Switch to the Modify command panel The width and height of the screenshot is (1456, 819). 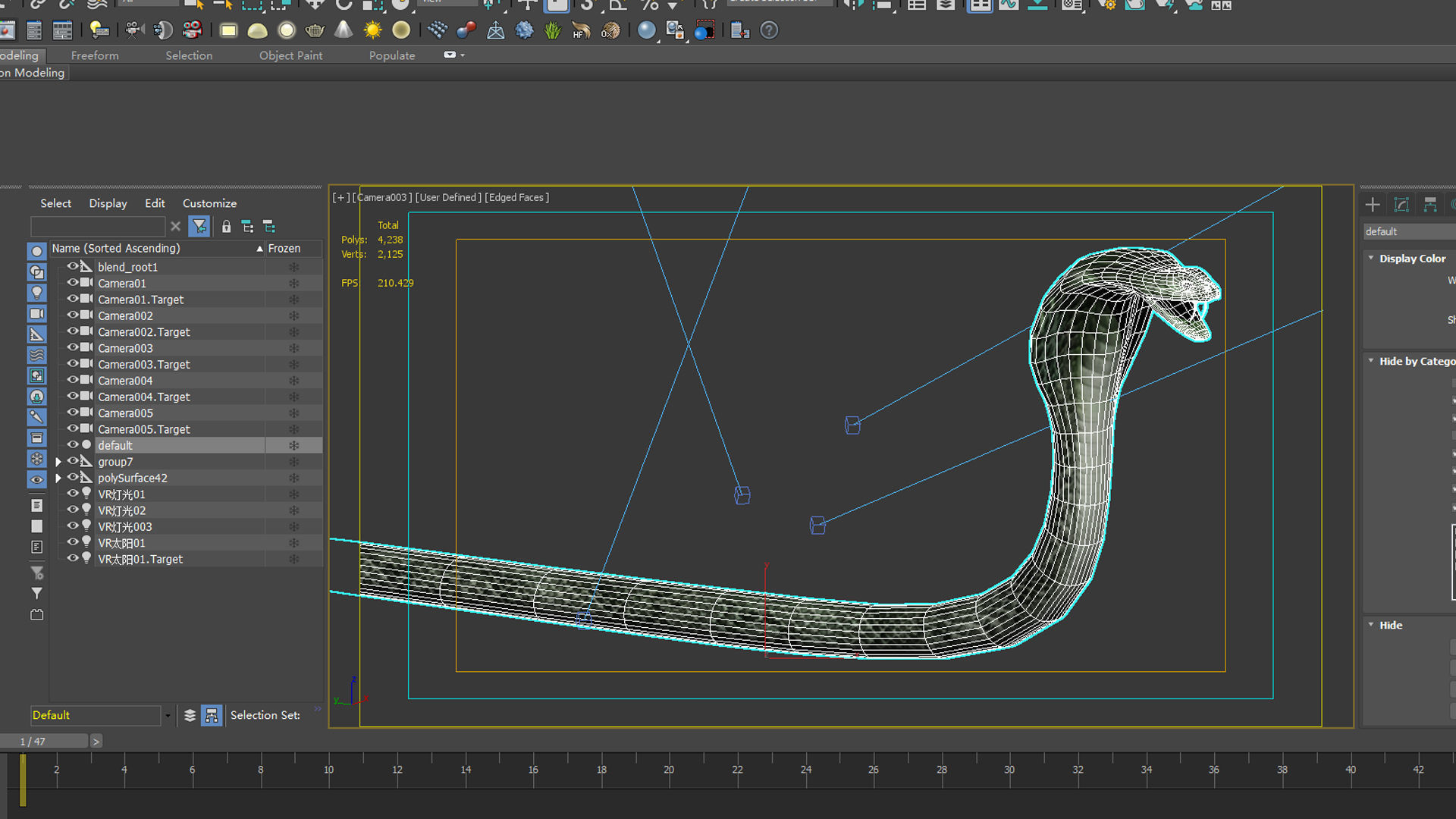coord(1401,205)
